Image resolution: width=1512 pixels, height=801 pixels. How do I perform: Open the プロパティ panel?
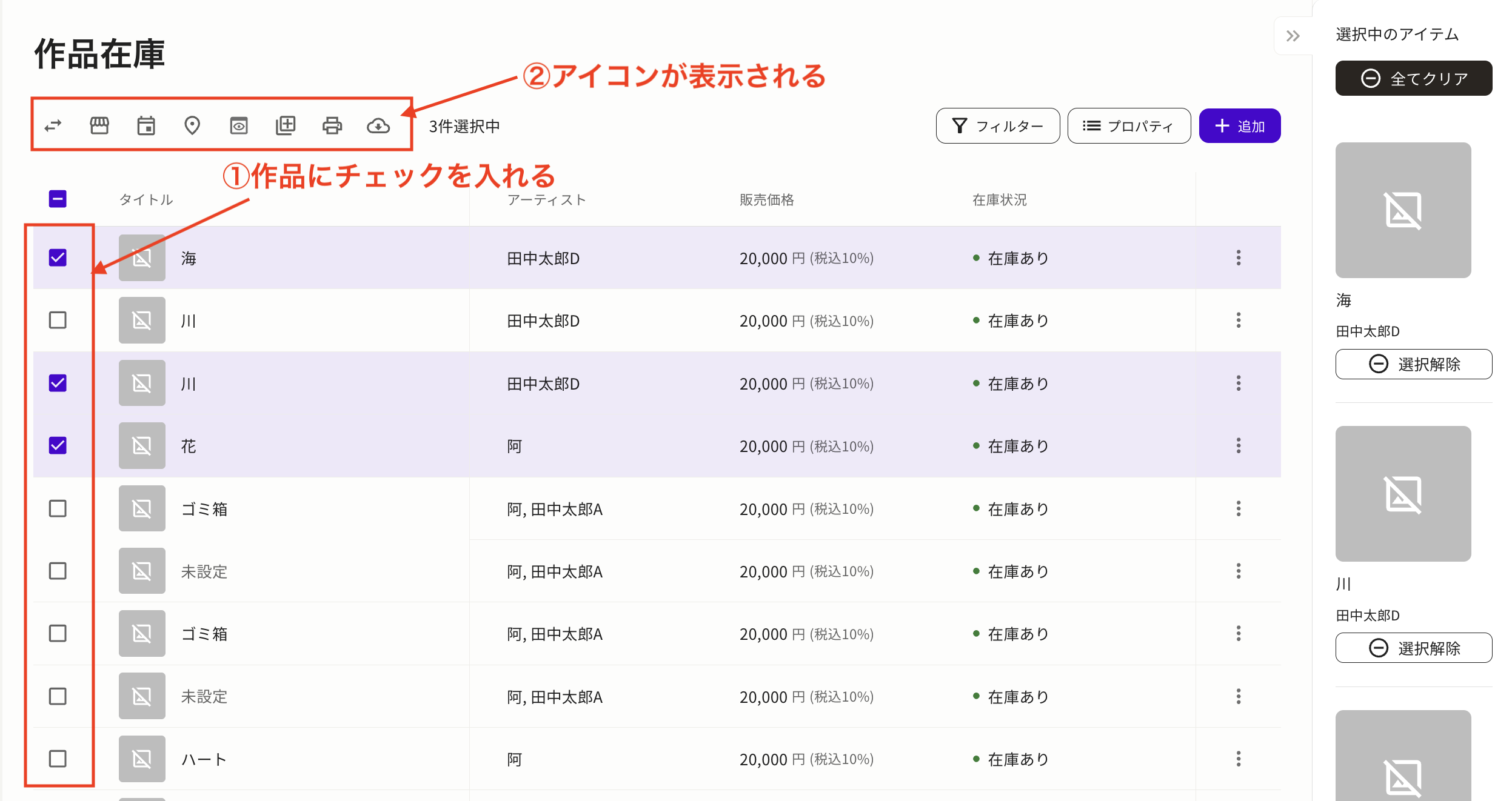point(1129,125)
